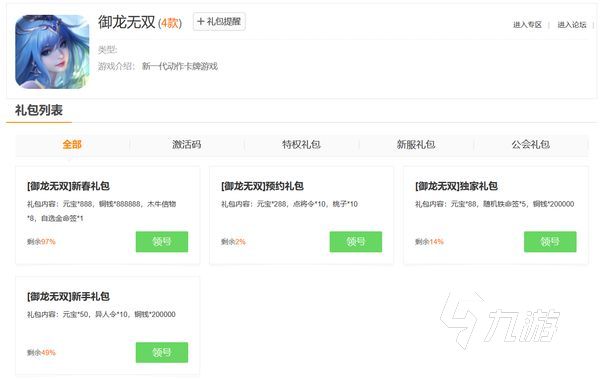Click the (4款) count label
The width and height of the screenshot is (600, 380).
click(x=170, y=23)
